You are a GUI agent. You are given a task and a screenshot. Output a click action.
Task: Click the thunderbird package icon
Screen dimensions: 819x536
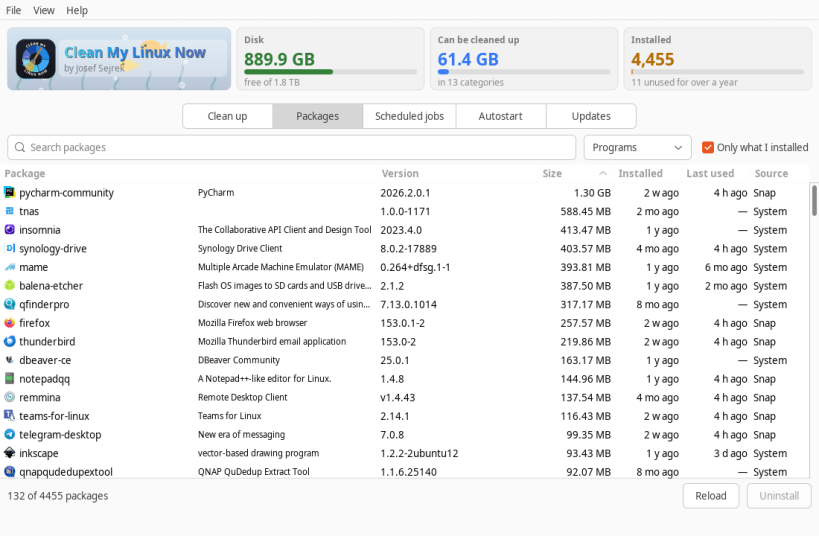click(x=9, y=342)
